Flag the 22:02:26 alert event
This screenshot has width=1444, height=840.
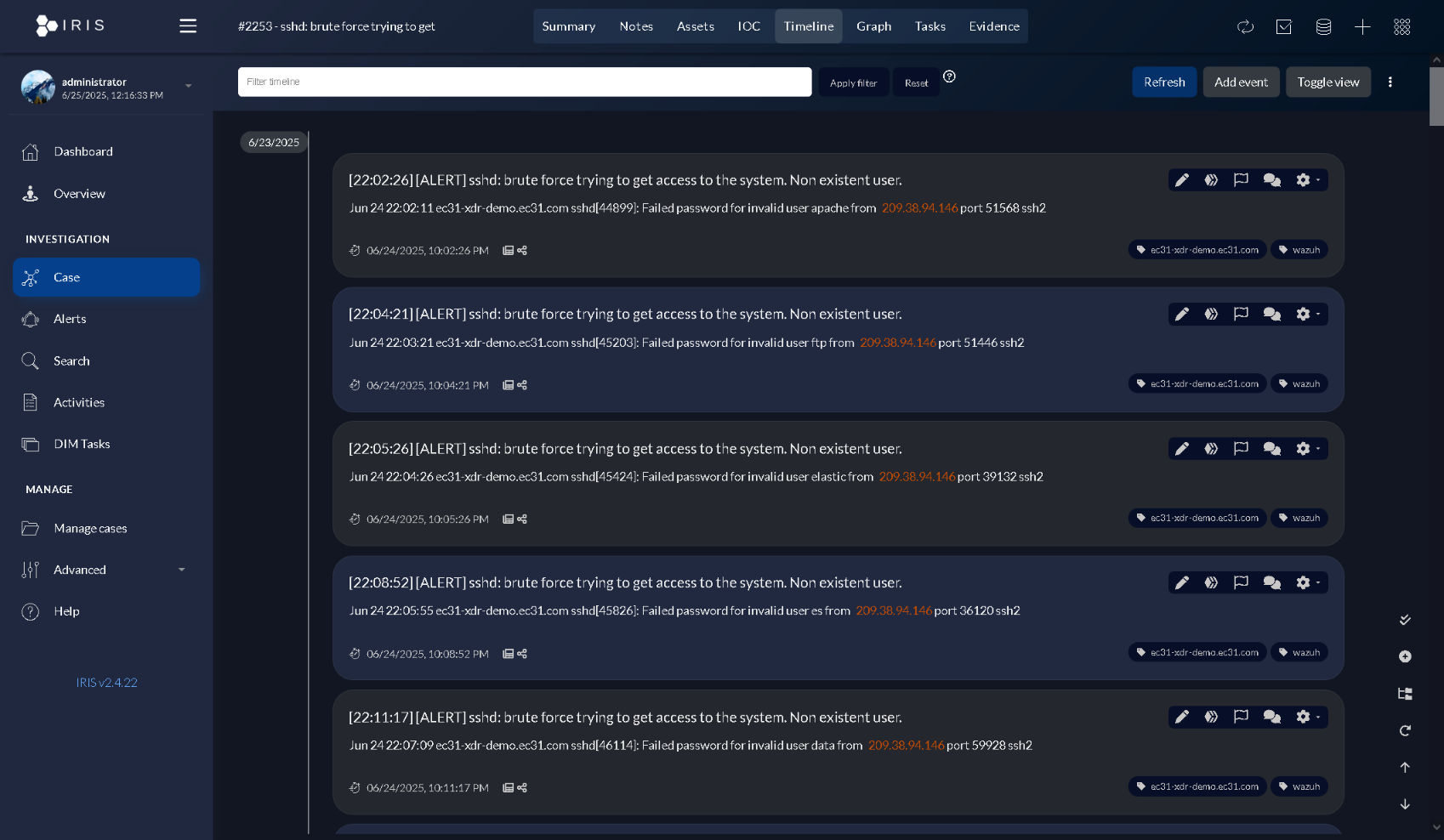pyautogui.click(x=1241, y=180)
